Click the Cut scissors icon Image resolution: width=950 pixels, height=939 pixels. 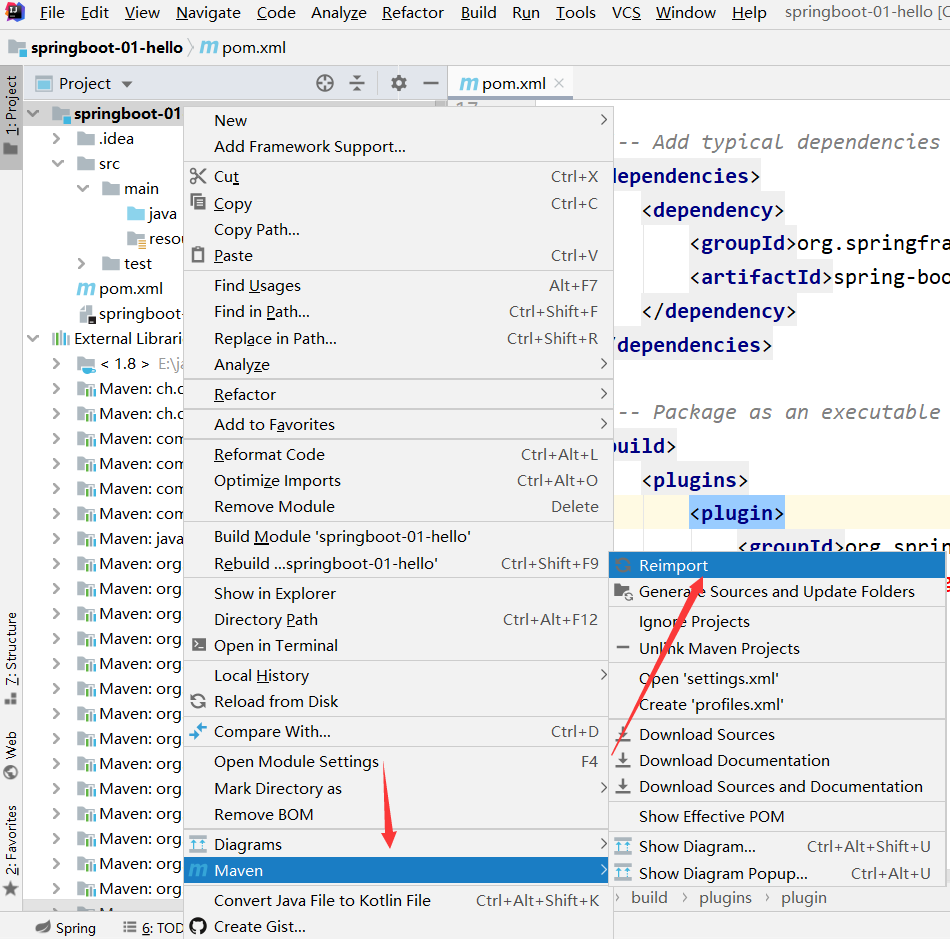[198, 176]
